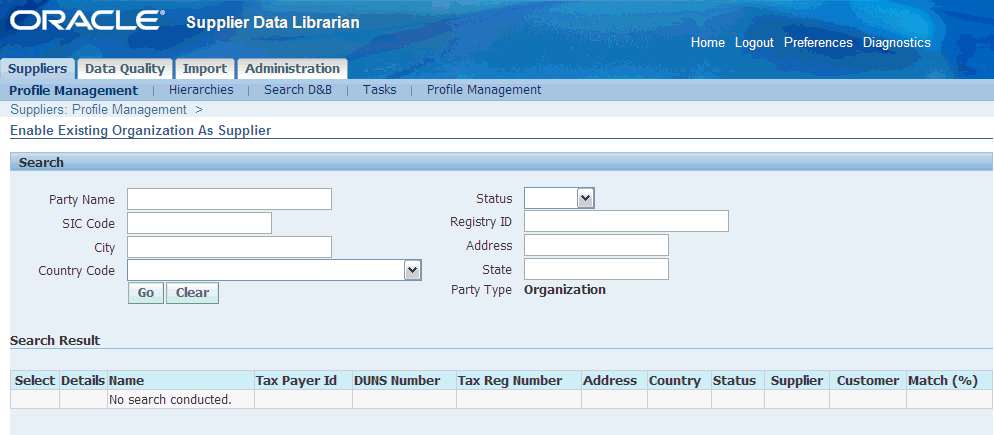
Task: Open the Tasks subtab
Action: pyautogui.click(x=380, y=90)
